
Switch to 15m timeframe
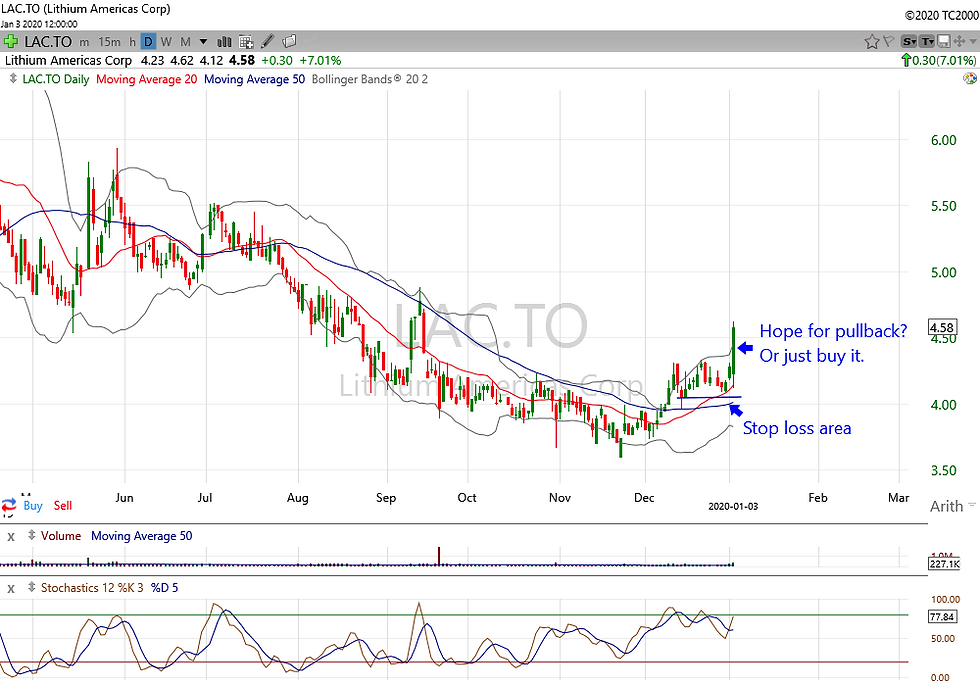point(109,42)
